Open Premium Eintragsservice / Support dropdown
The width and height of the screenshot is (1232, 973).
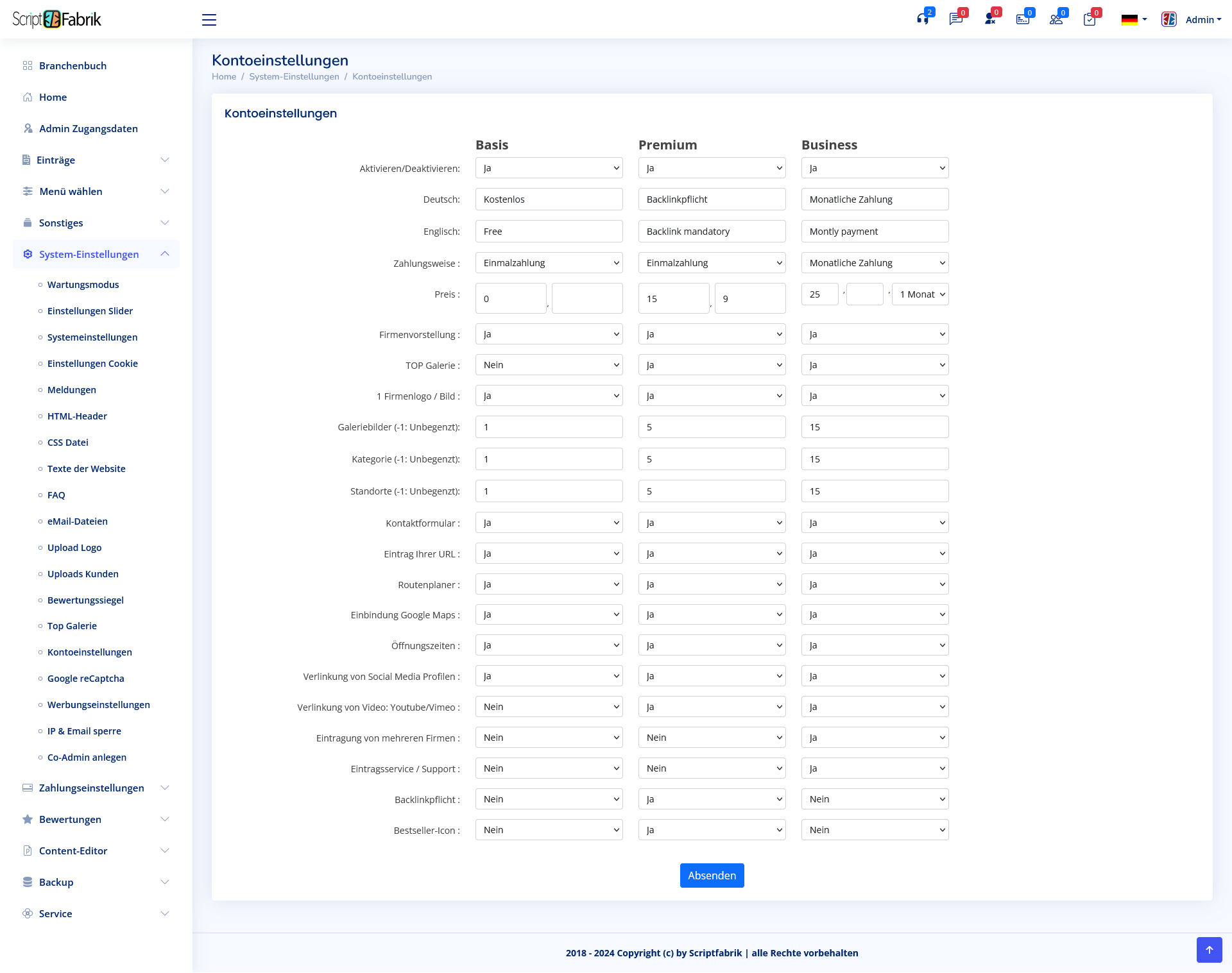click(712, 768)
